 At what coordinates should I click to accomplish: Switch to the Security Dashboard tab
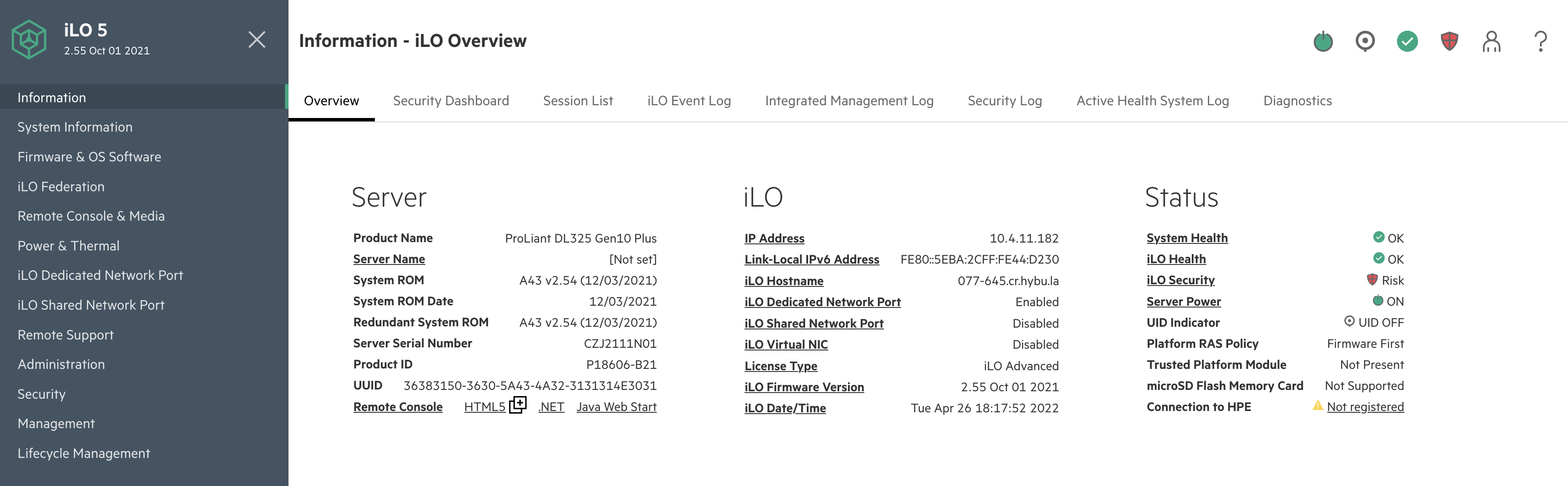(450, 101)
